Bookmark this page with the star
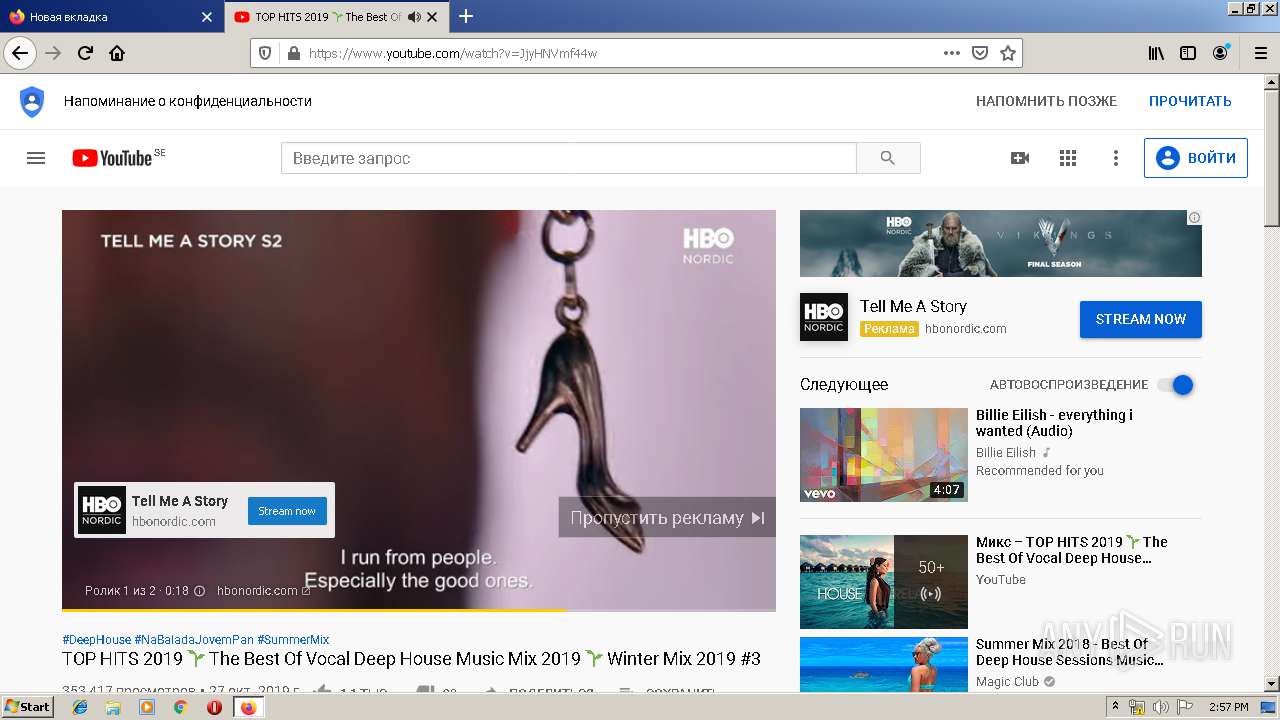The image size is (1280, 720). pos(1008,53)
